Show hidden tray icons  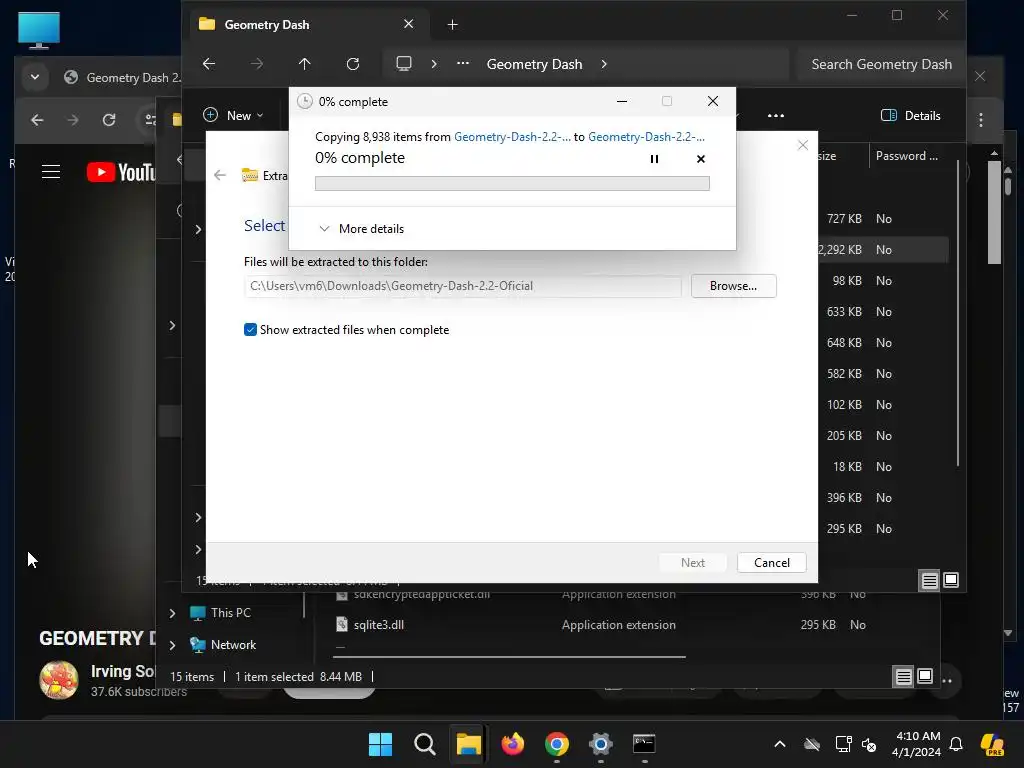(780, 744)
